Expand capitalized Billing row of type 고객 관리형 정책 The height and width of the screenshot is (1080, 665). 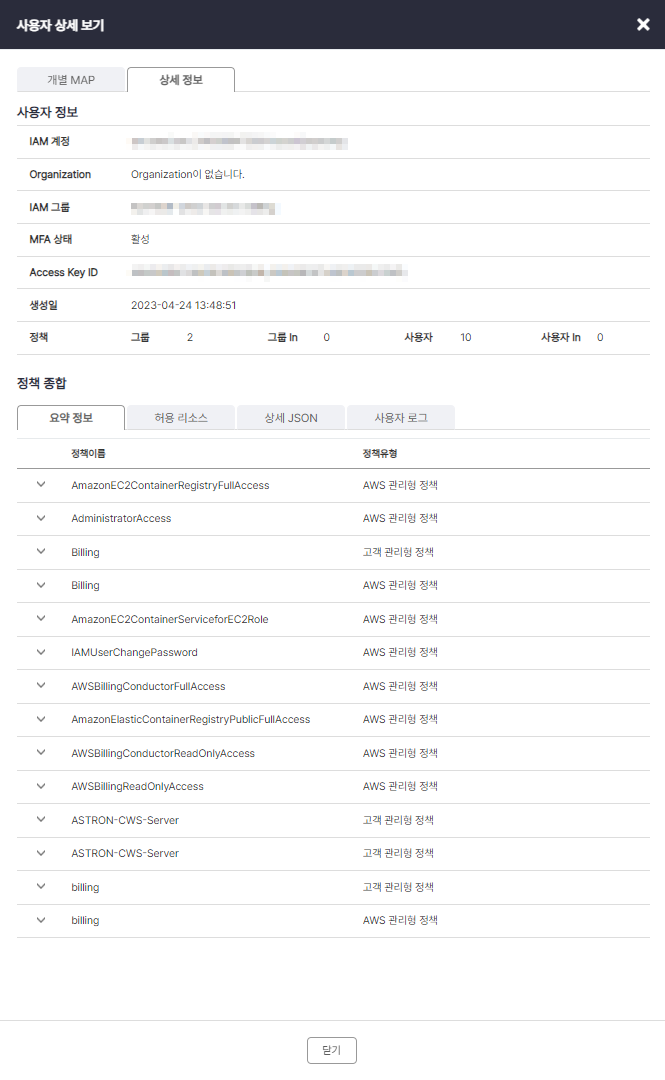click(x=41, y=551)
